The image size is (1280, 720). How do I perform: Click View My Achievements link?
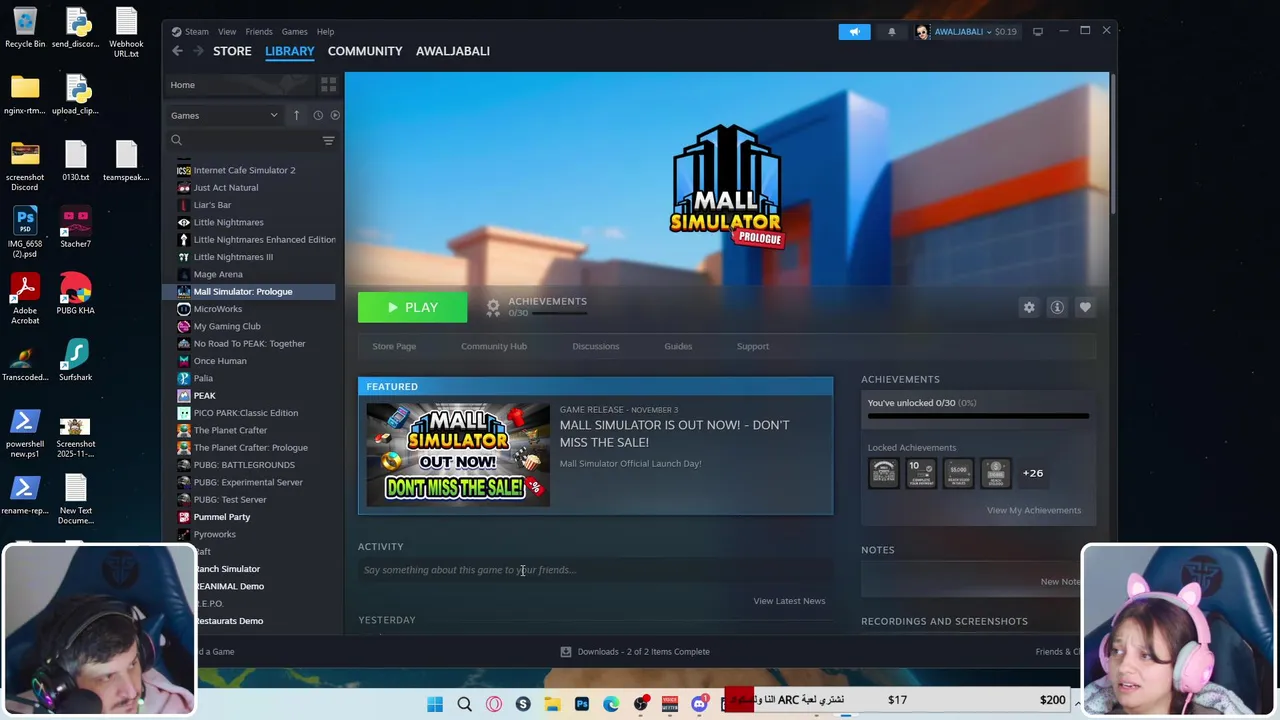point(1034,510)
